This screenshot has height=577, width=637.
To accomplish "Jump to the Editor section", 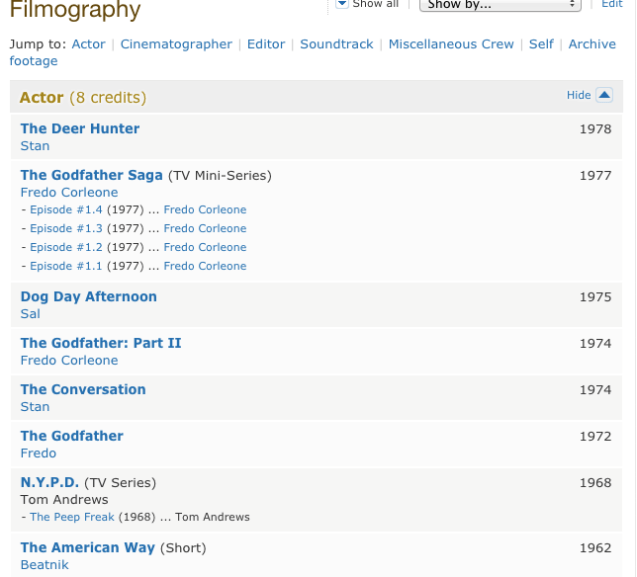I will tap(266, 44).
